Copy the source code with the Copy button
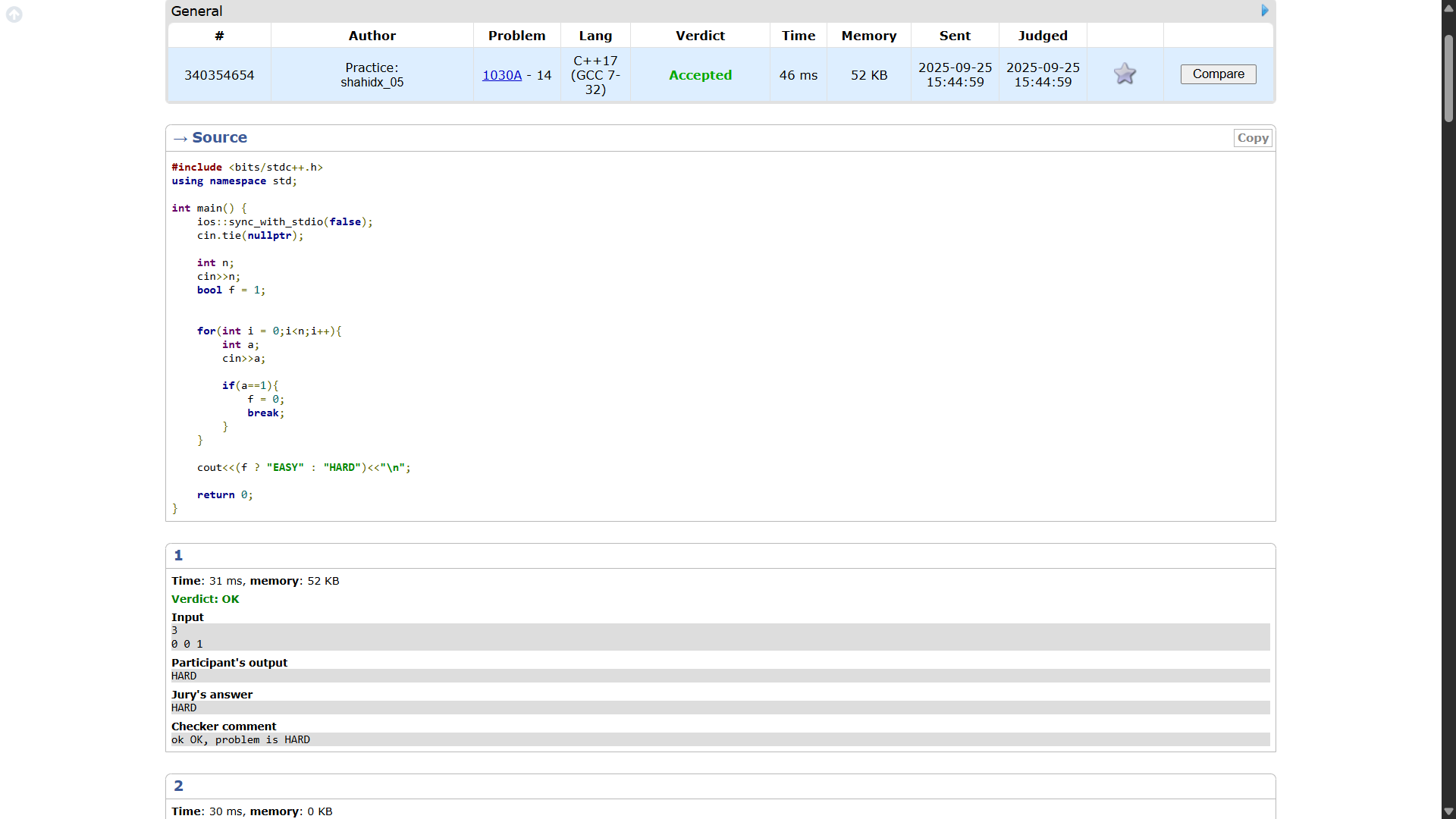 (1252, 138)
